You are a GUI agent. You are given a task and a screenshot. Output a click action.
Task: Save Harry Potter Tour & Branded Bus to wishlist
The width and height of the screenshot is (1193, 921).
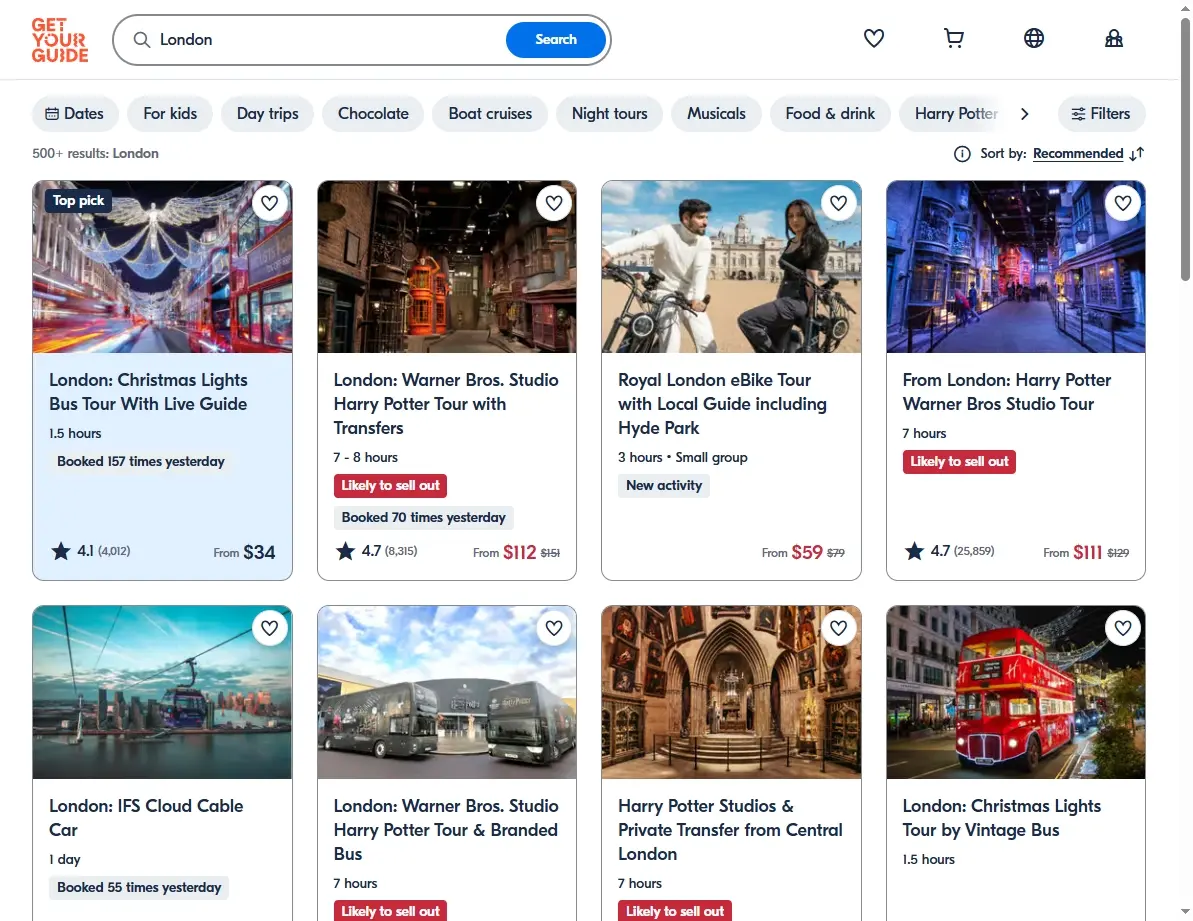pyautogui.click(x=554, y=628)
